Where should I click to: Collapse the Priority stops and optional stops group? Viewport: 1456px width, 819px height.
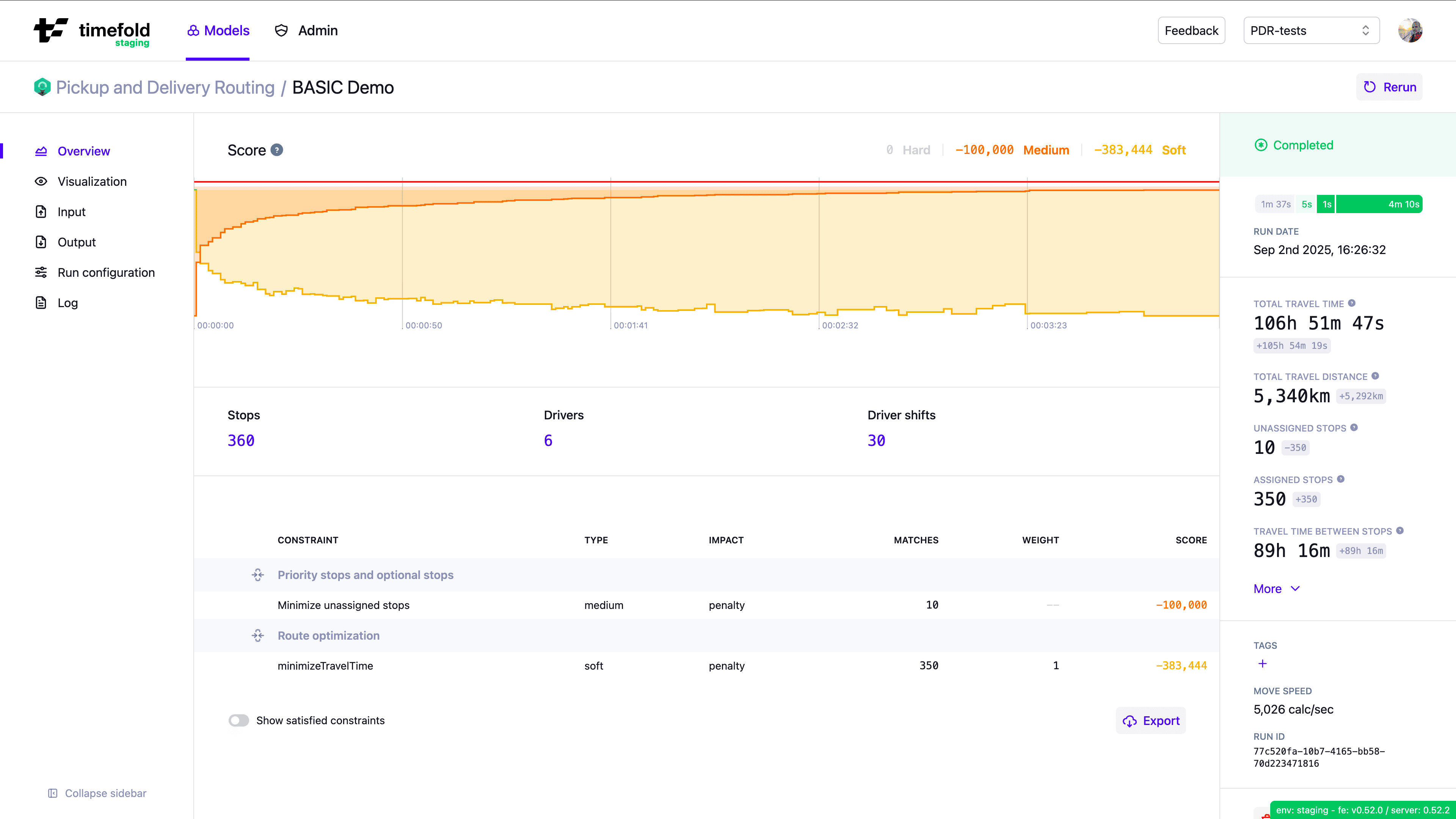tap(258, 575)
